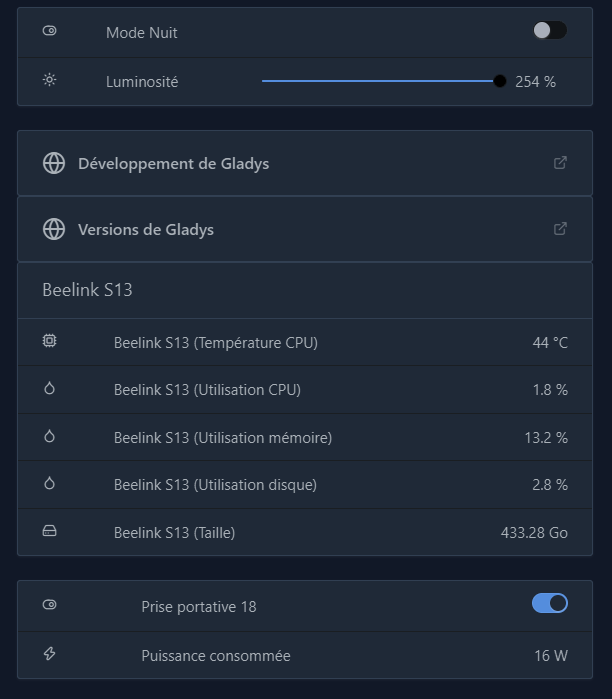Click the CPU chip icon for Température CPU
Viewport: 612px width, 699px height.
[49, 341]
